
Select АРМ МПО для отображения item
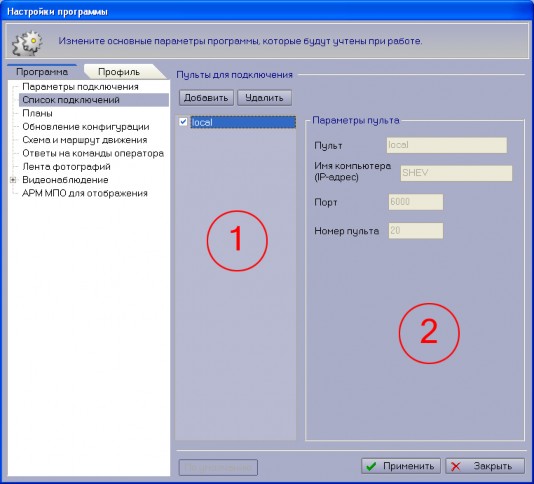(x=85, y=193)
